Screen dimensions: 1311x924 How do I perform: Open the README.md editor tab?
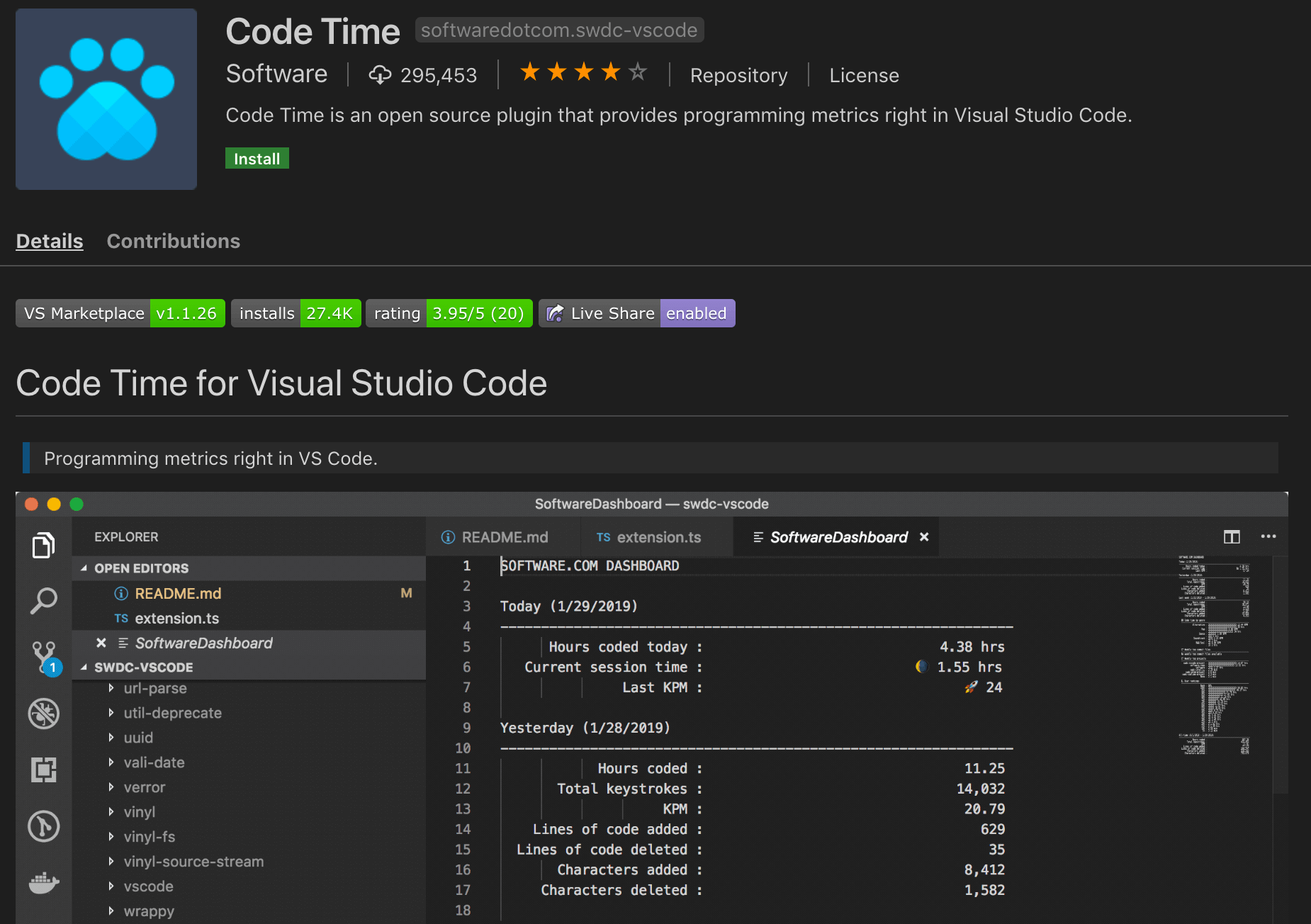coord(504,537)
